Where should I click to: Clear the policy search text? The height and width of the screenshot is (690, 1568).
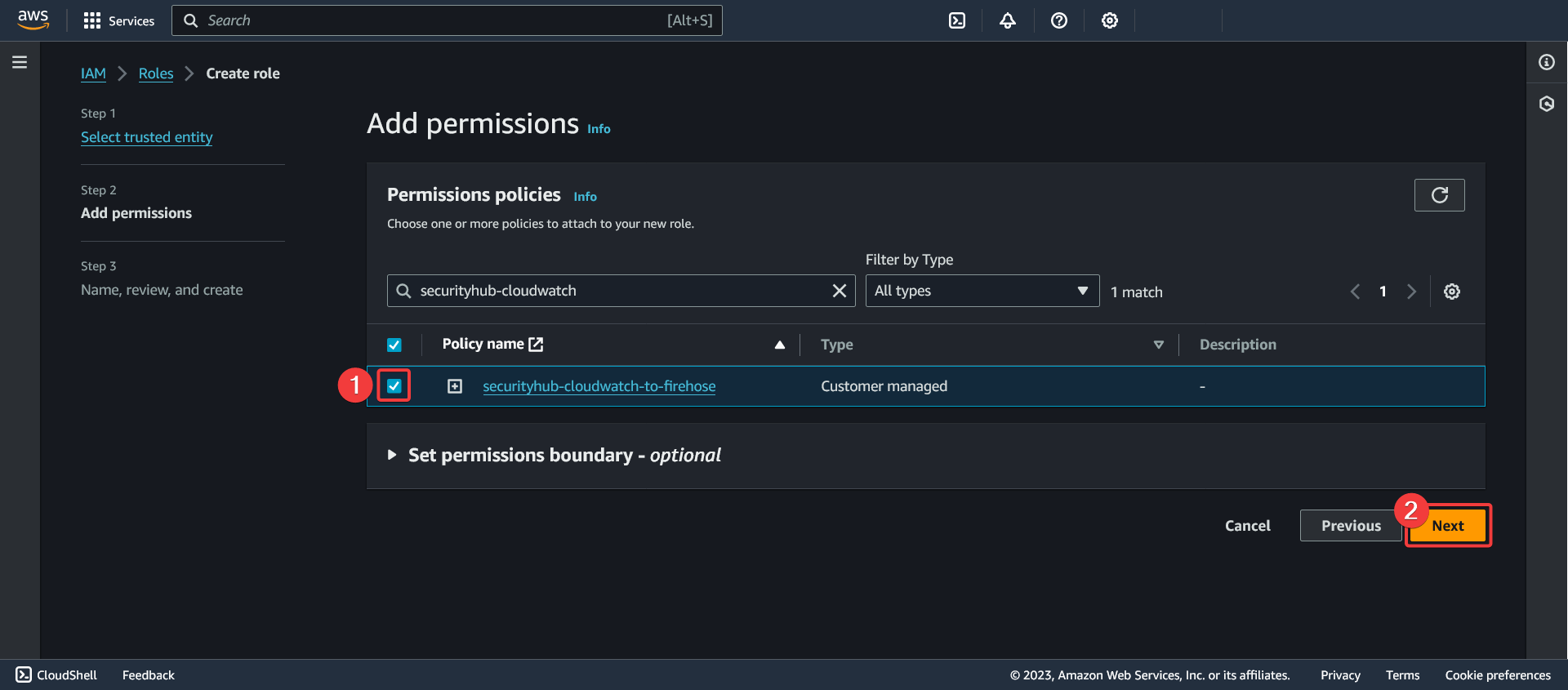(839, 291)
